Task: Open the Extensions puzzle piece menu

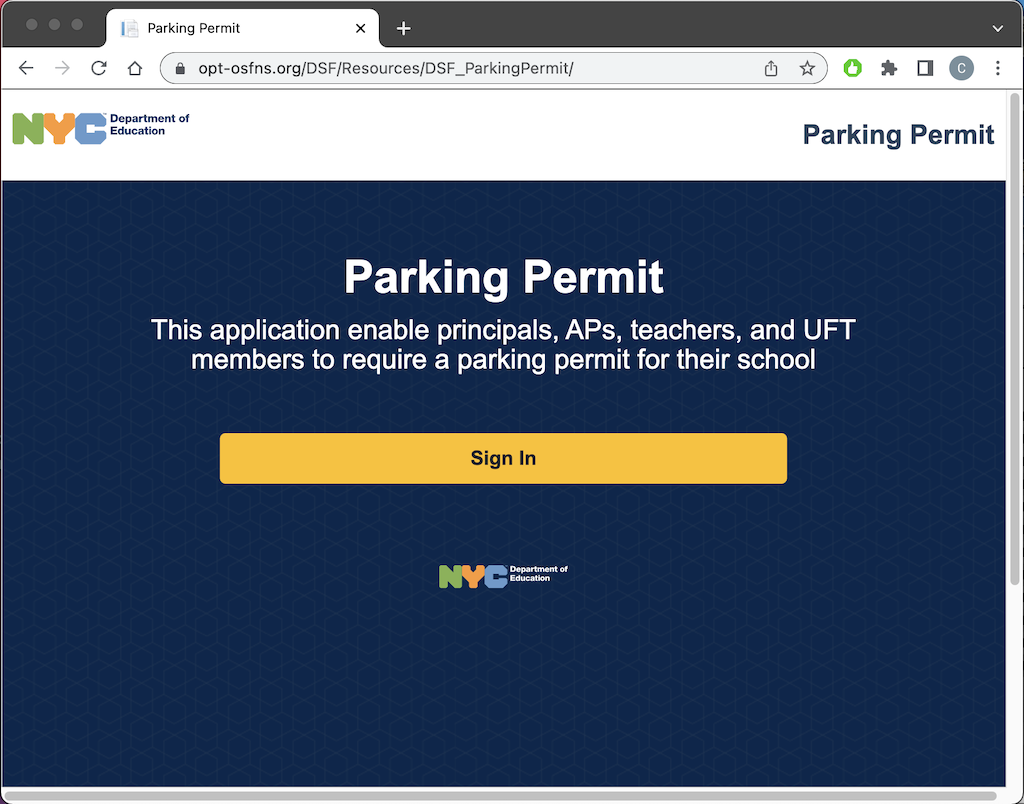Action: [889, 68]
